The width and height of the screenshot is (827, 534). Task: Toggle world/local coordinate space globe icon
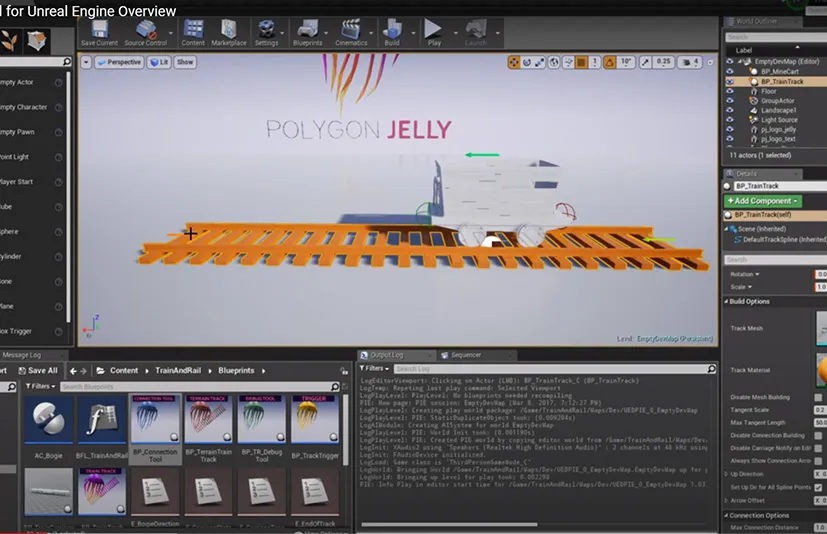554,62
